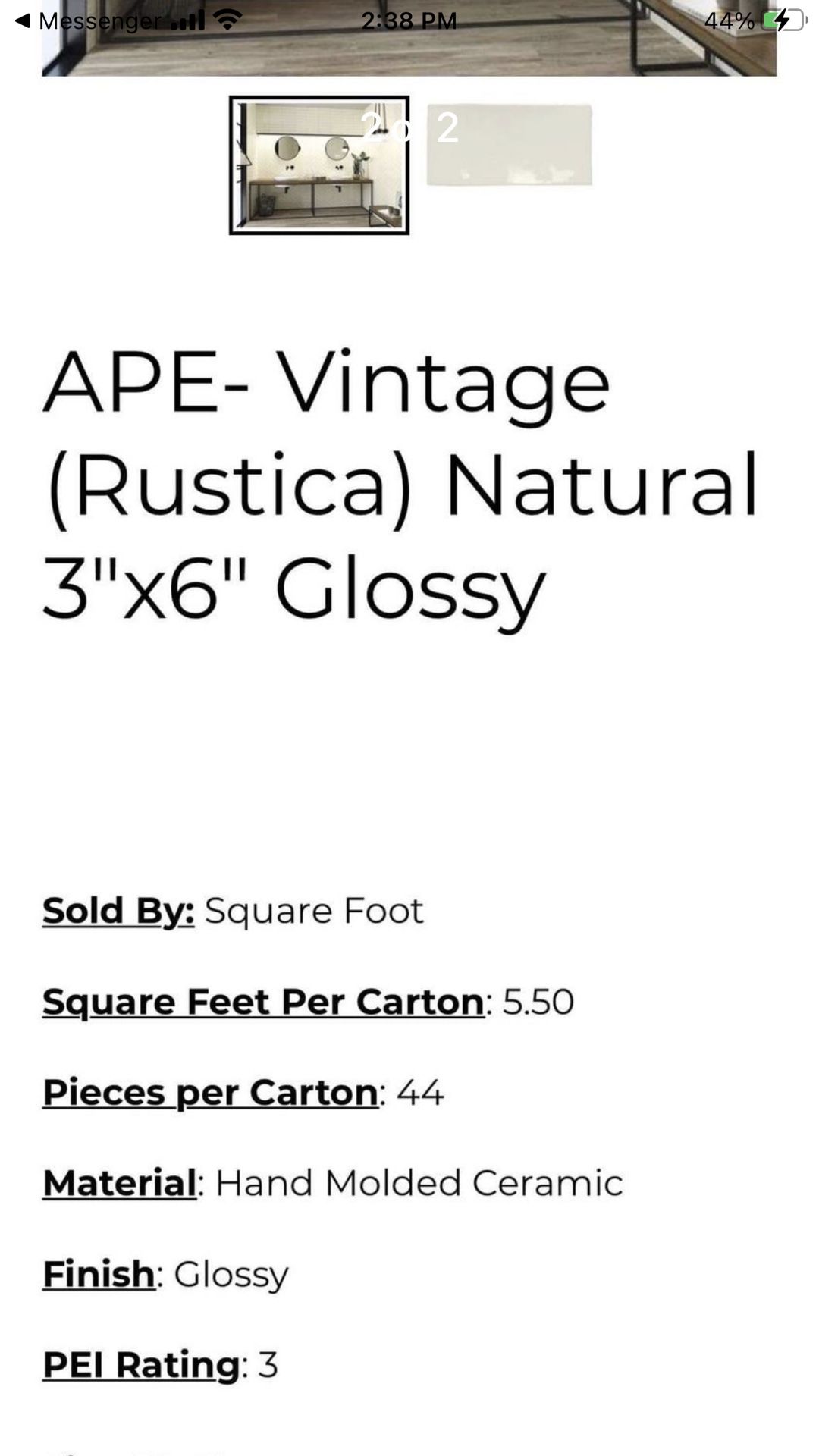Tap the "2 of 2" image counter
The image size is (819, 1456).
(x=409, y=127)
